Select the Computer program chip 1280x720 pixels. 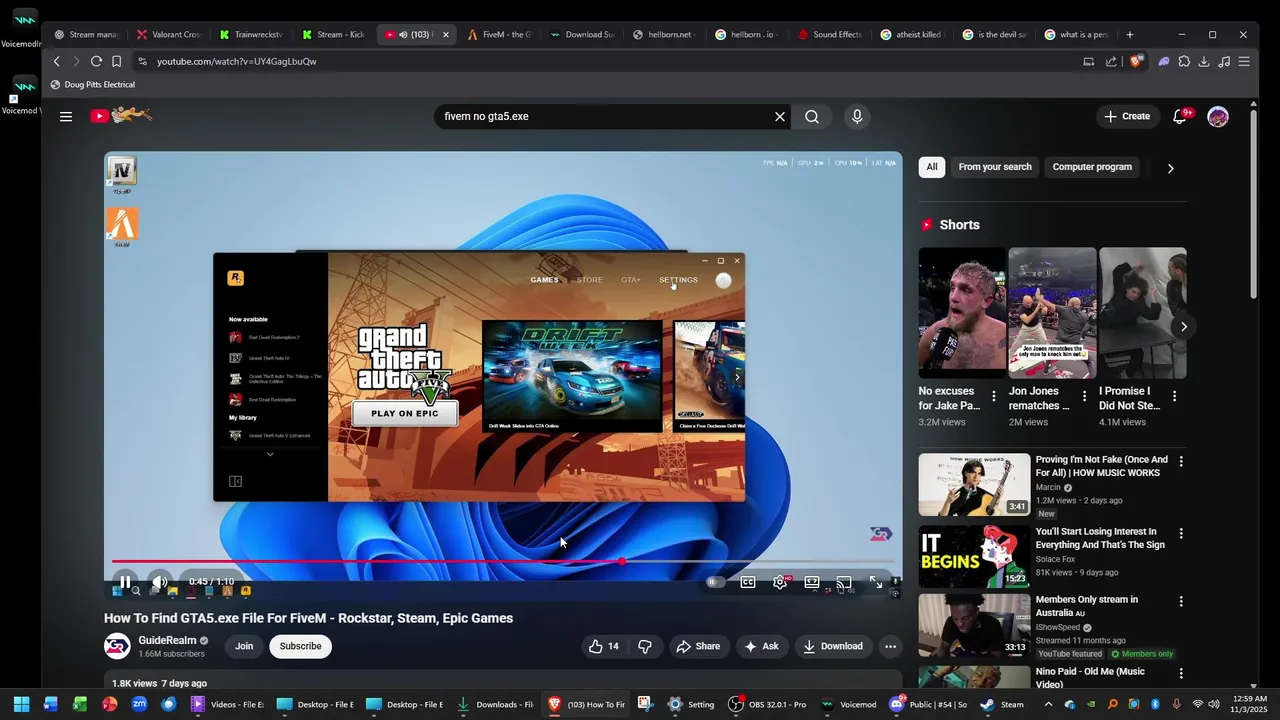(x=1092, y=167)
